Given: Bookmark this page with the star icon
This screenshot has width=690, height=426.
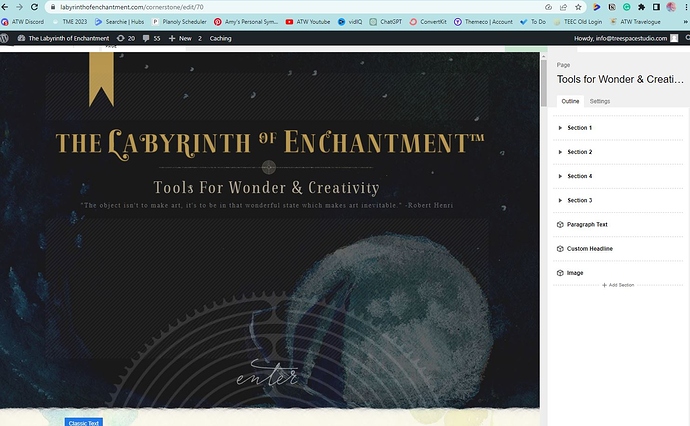Looking at the screenshot, I should pyautogui.click(x=578, y=7).
